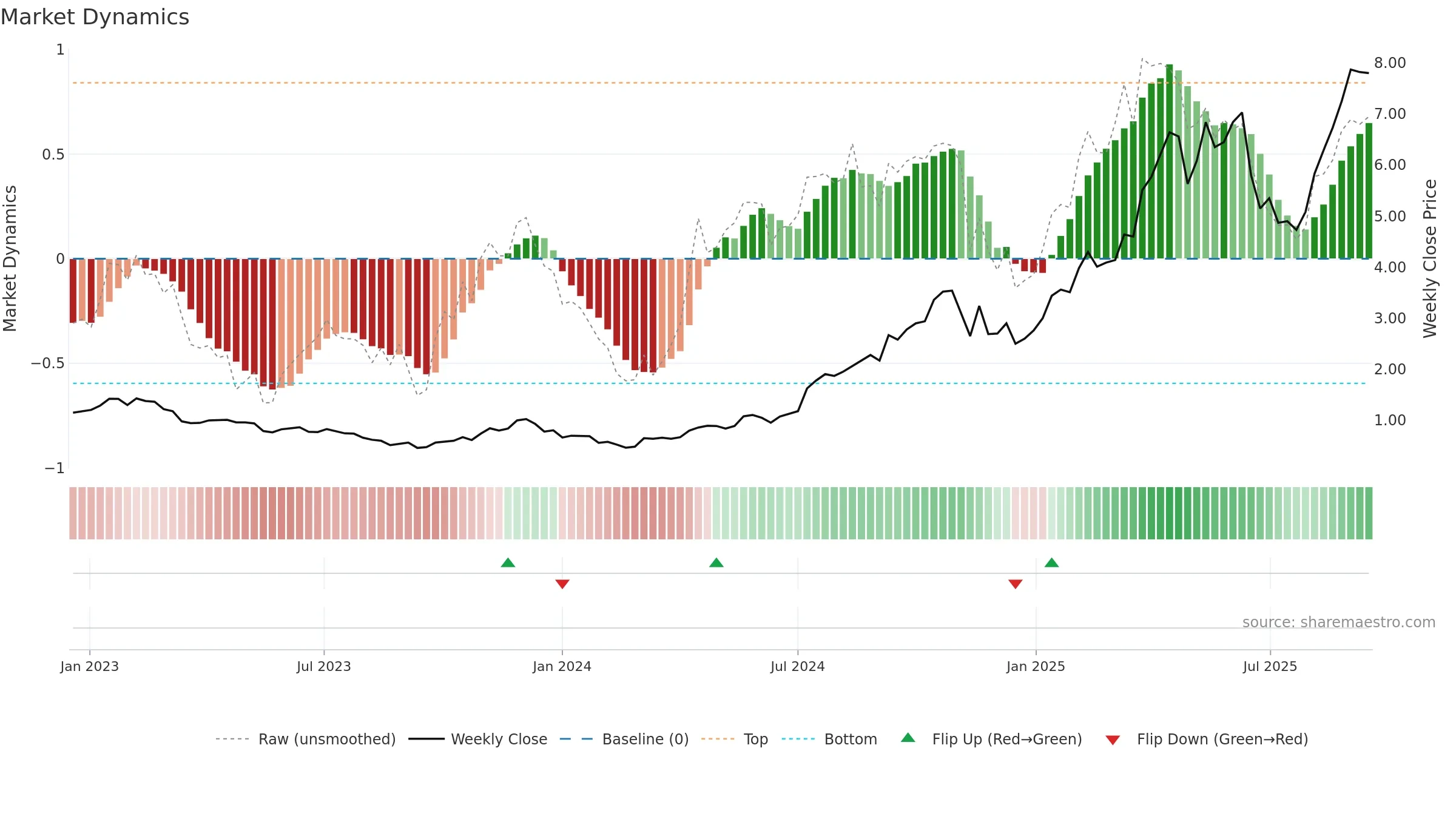Click the flip-down marker before Jan 2025
1456x819 pixels.
1016,584
